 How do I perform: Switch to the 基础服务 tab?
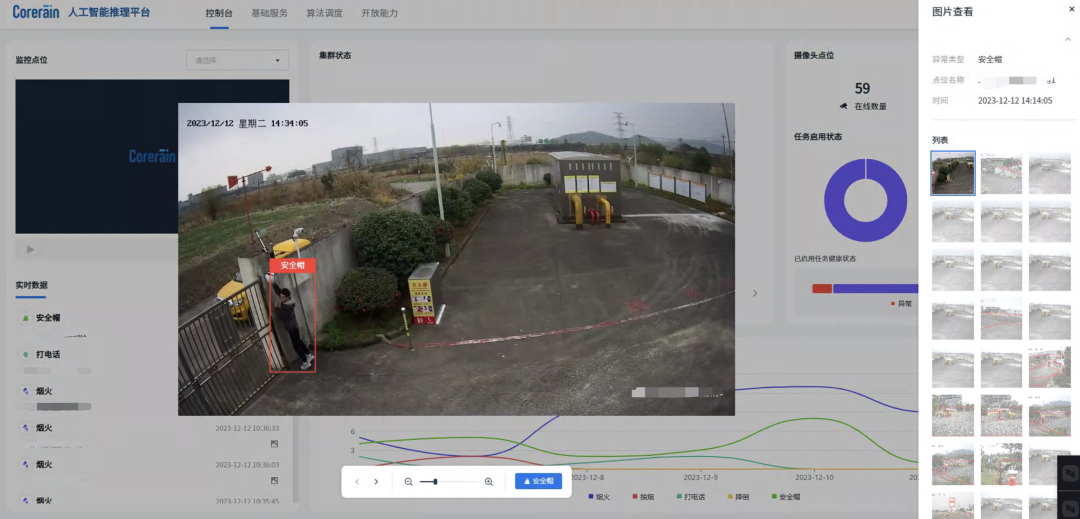(269, 13)
